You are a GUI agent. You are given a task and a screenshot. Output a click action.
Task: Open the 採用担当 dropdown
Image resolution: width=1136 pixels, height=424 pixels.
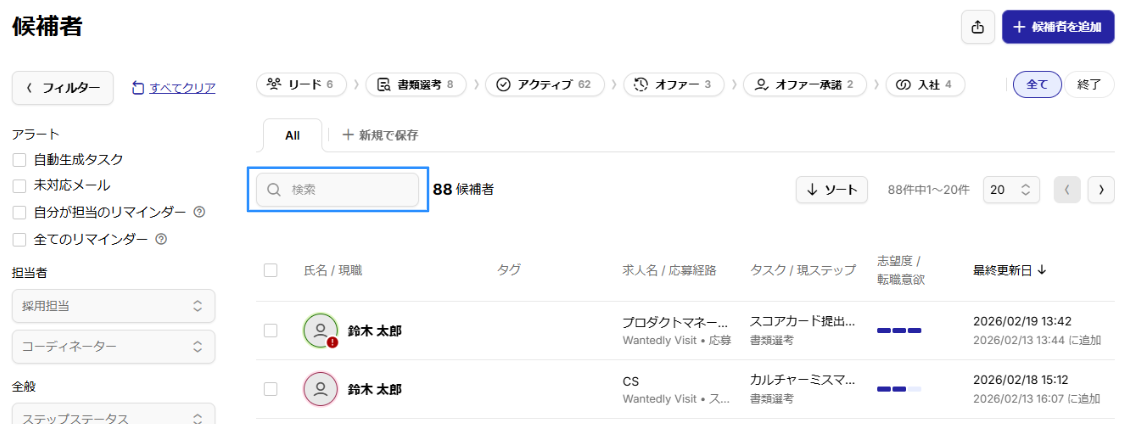113,306
